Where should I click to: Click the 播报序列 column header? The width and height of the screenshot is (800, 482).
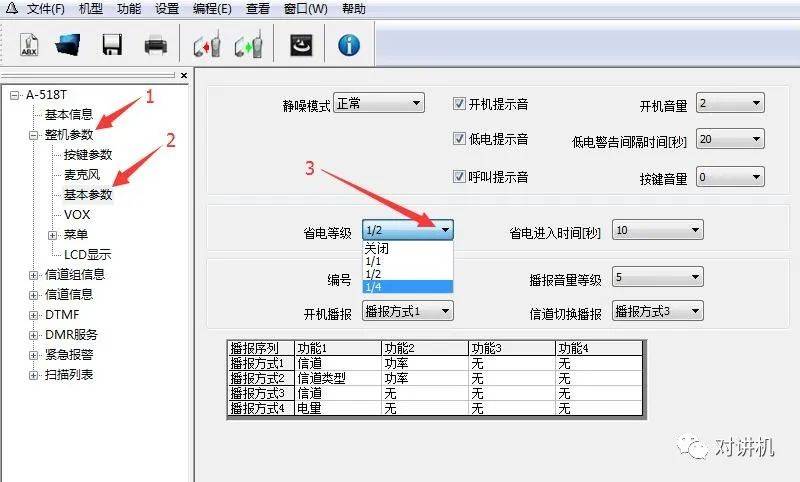[261, 348]
